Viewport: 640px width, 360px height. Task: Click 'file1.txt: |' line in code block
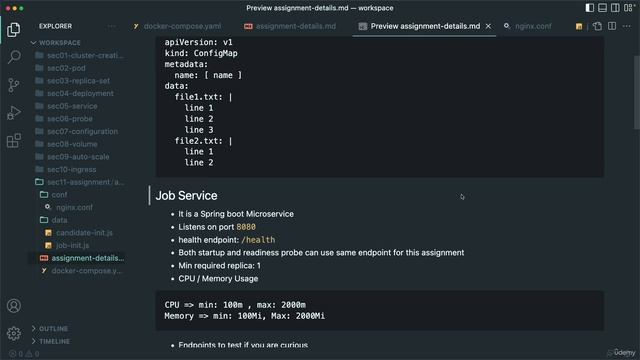click(203, 97)
